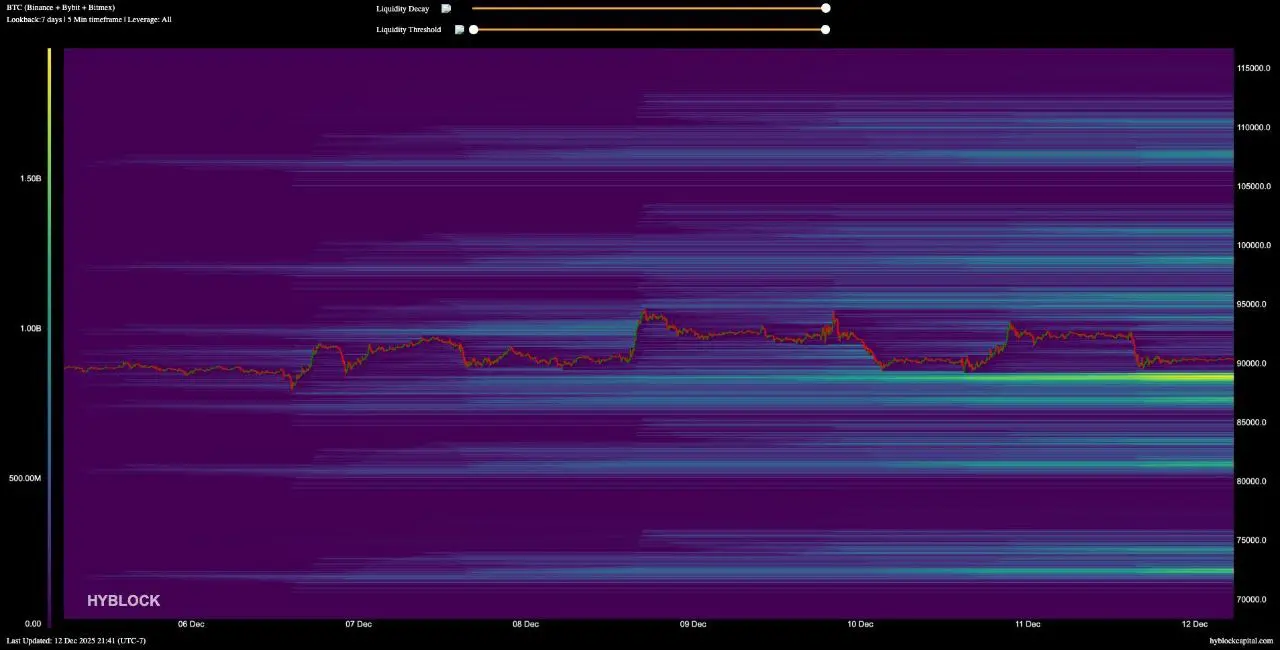The width and height of the screenshot is (1280, 650).
Task: Click the 06 Dec date axis label
Action: (191, 624)
